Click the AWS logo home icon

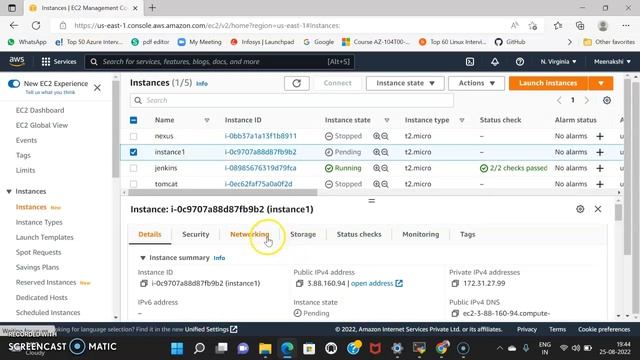17,61
